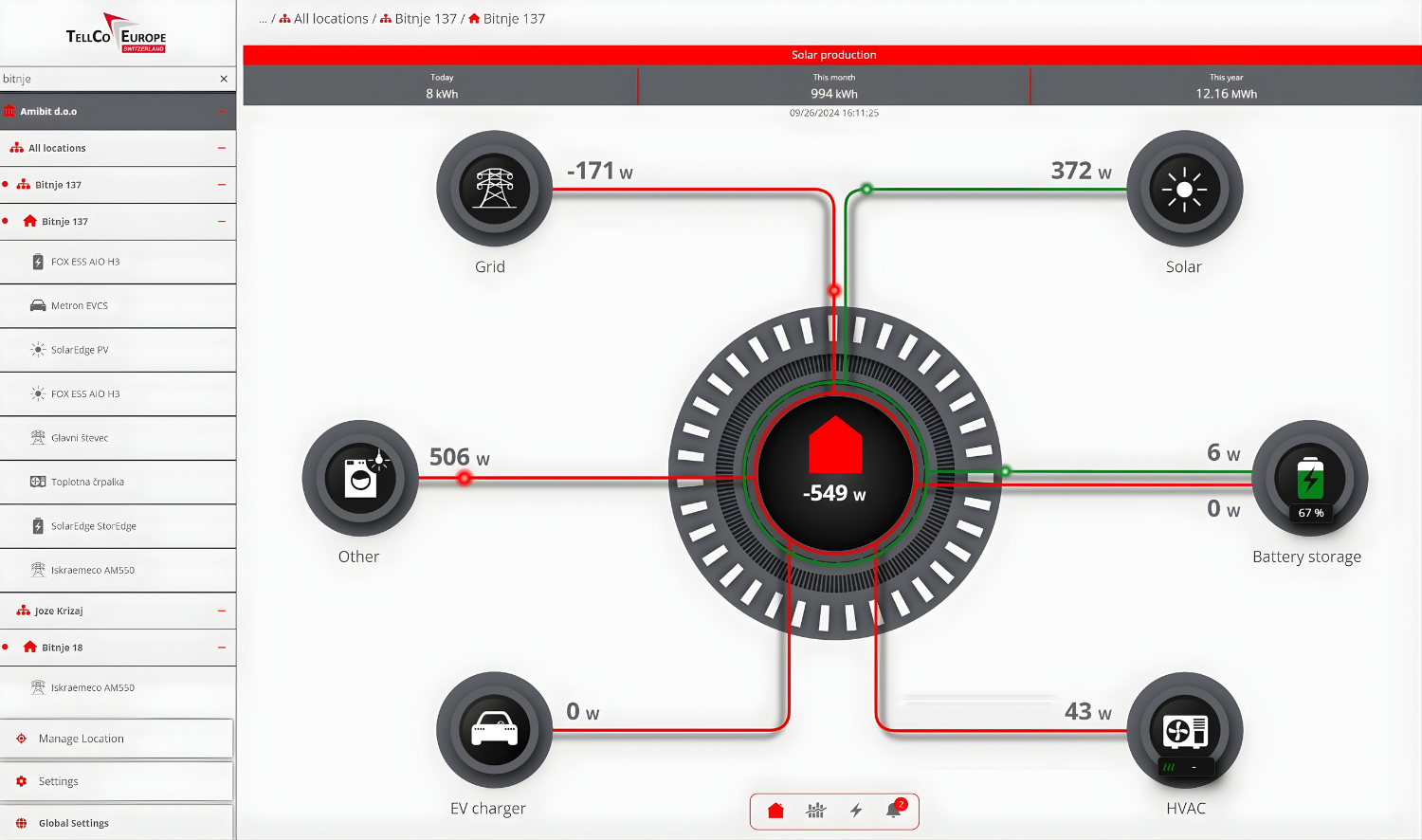This screenshot has height=840, width=1422.
Task: Click the central red house icon
Action: coord(835,445)
